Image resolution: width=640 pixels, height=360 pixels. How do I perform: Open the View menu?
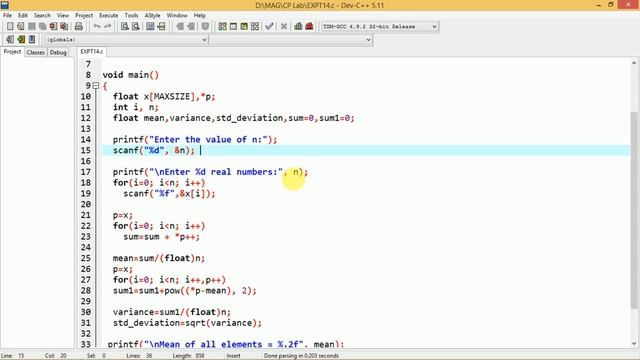63,16
